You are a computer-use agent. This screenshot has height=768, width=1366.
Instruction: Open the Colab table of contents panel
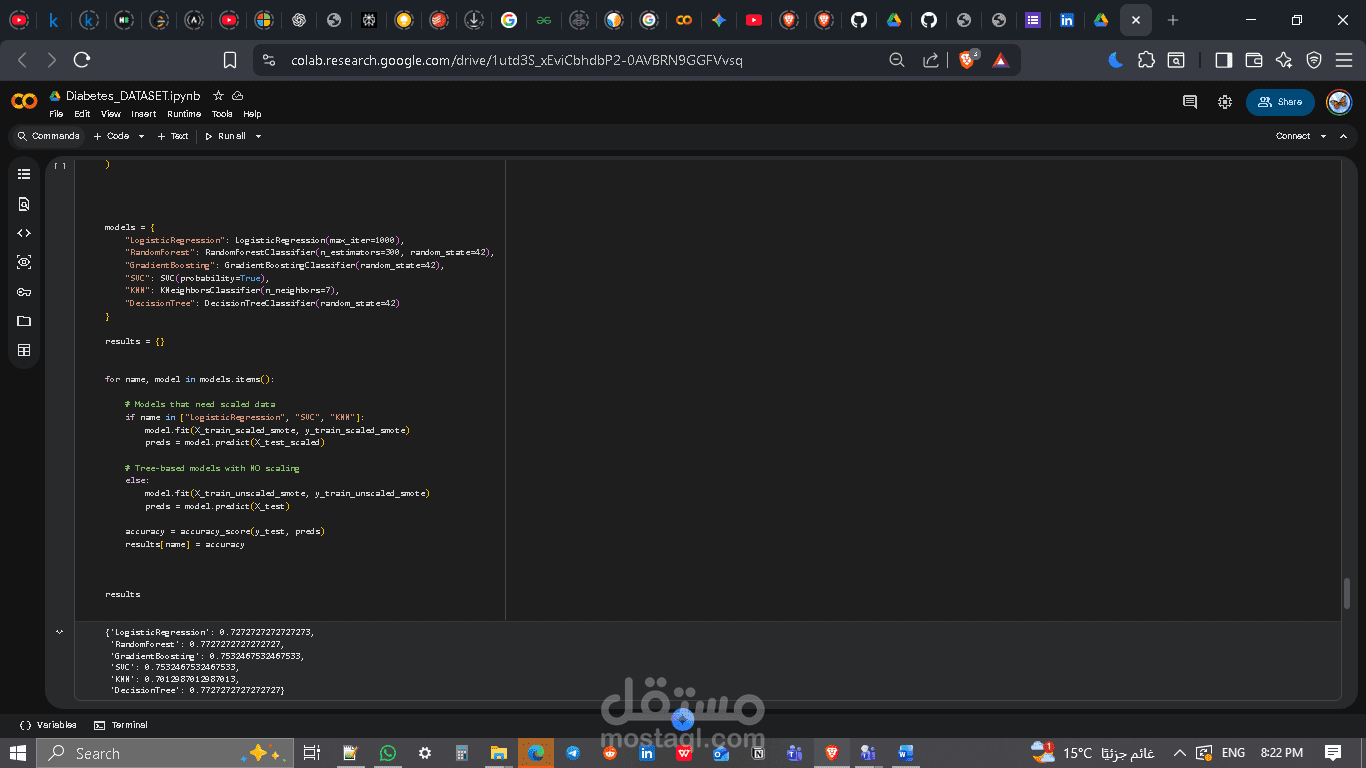[x=24, y=174]
